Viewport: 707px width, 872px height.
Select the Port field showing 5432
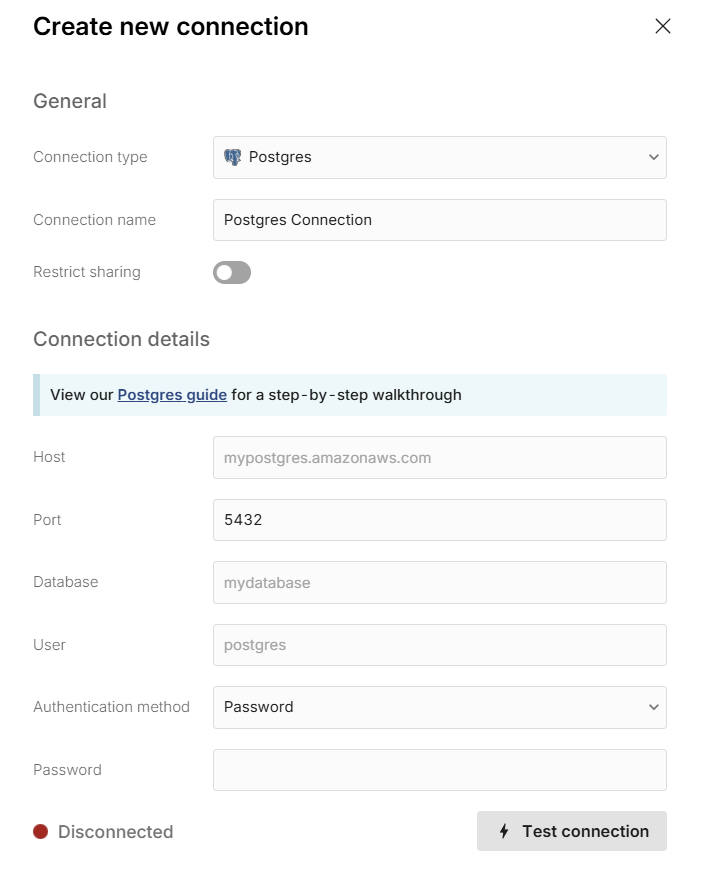pos(440,520)
